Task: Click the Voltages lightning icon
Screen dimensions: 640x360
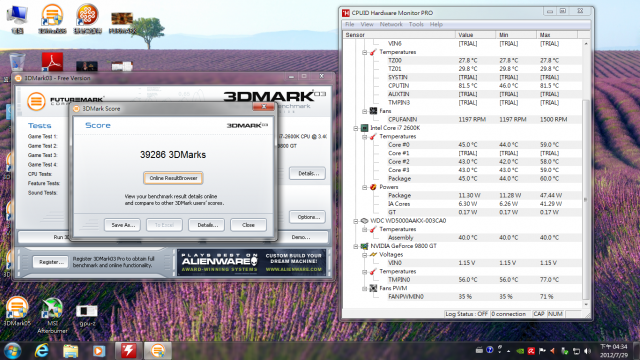Action: (x=373, y=255)
